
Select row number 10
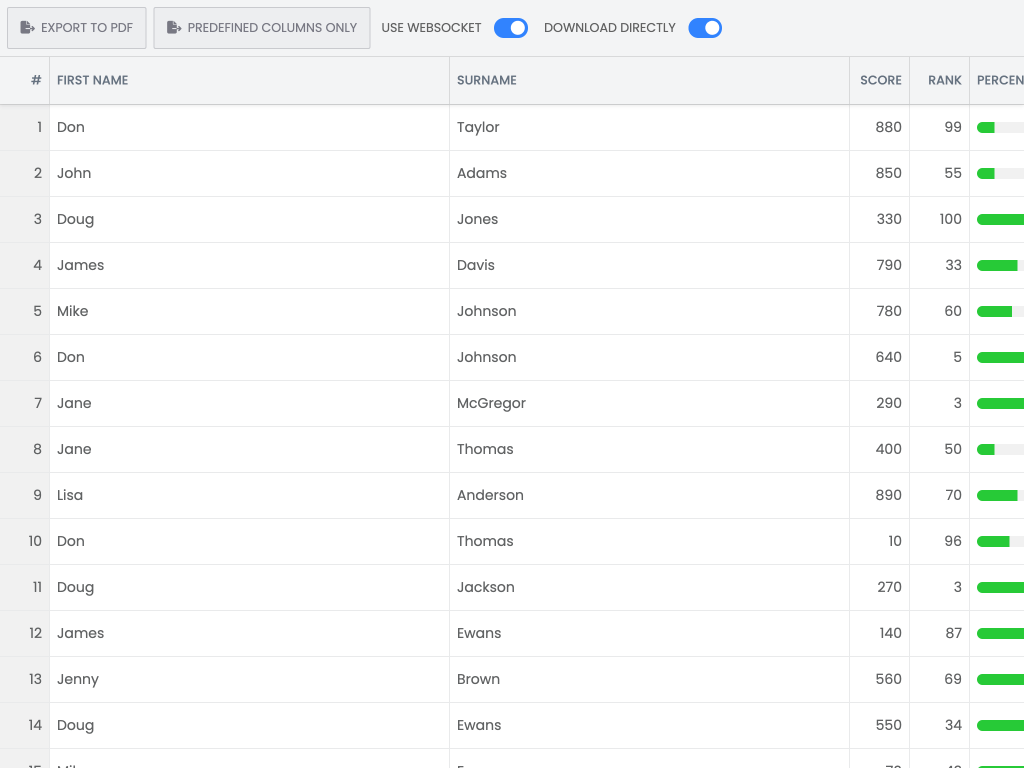pyautogui.click(x=25, y=541)
